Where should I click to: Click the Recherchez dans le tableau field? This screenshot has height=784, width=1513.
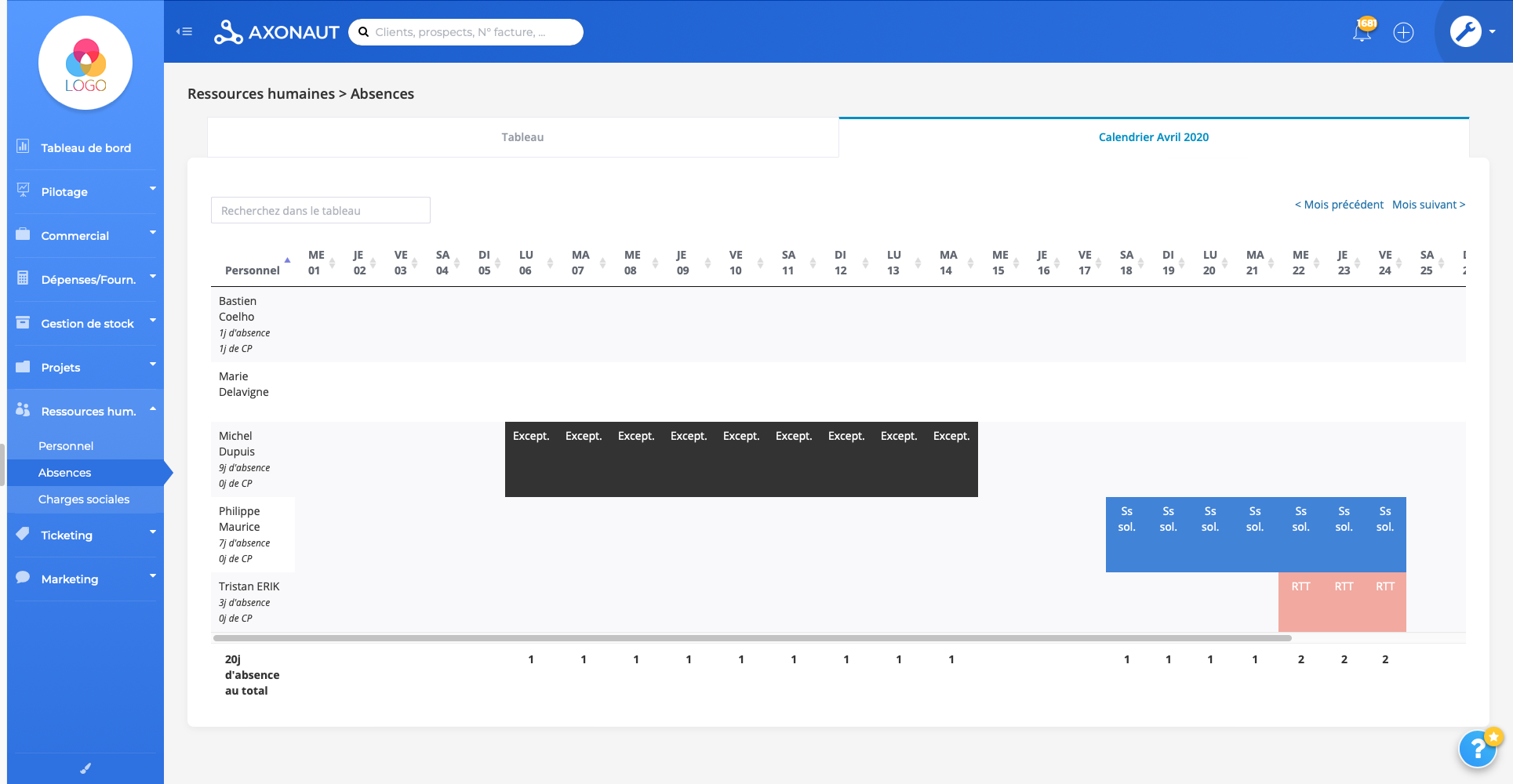coord(320,210)
